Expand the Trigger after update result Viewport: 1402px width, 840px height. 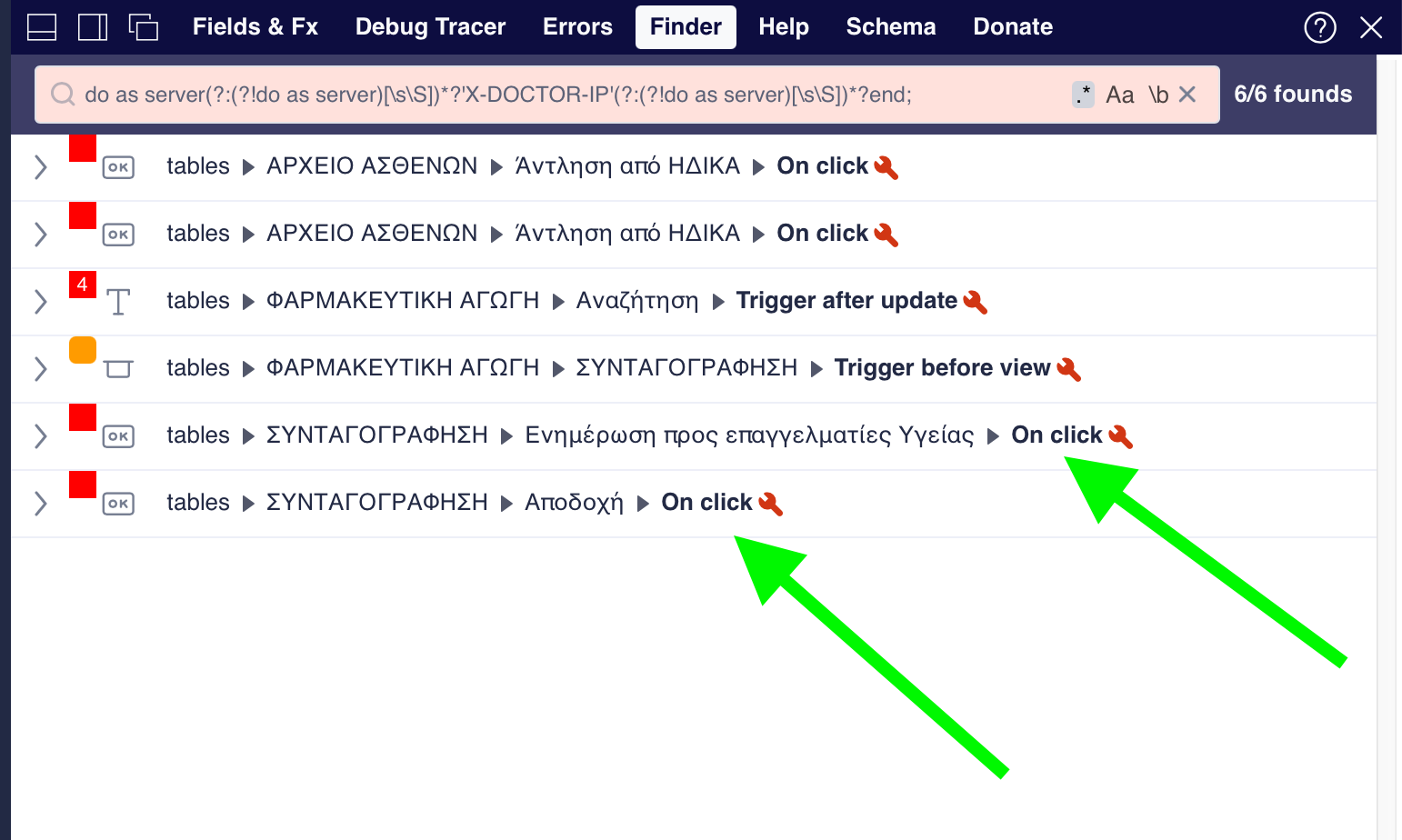pyautogui.click(x=40, y=301)
